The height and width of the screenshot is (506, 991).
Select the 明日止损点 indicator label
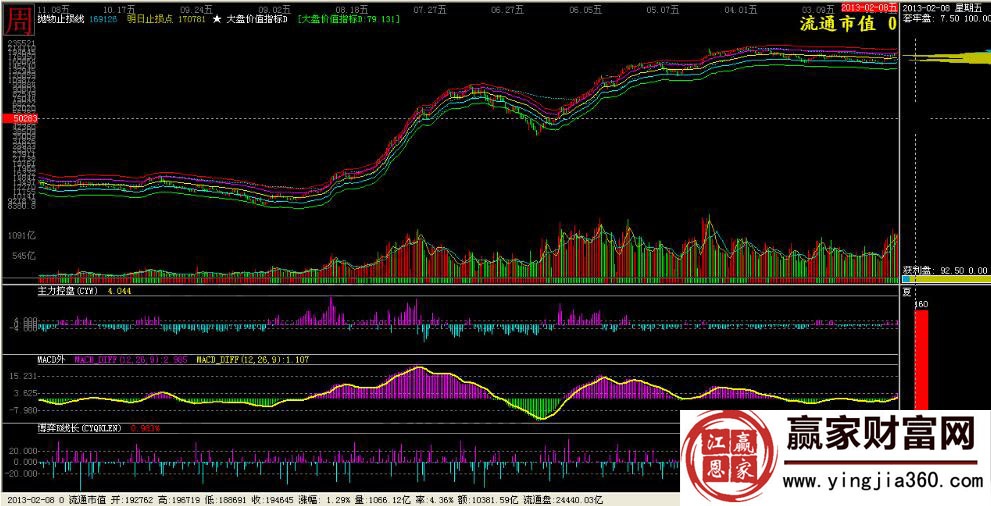pyautogui.click(x=147, y=18)
